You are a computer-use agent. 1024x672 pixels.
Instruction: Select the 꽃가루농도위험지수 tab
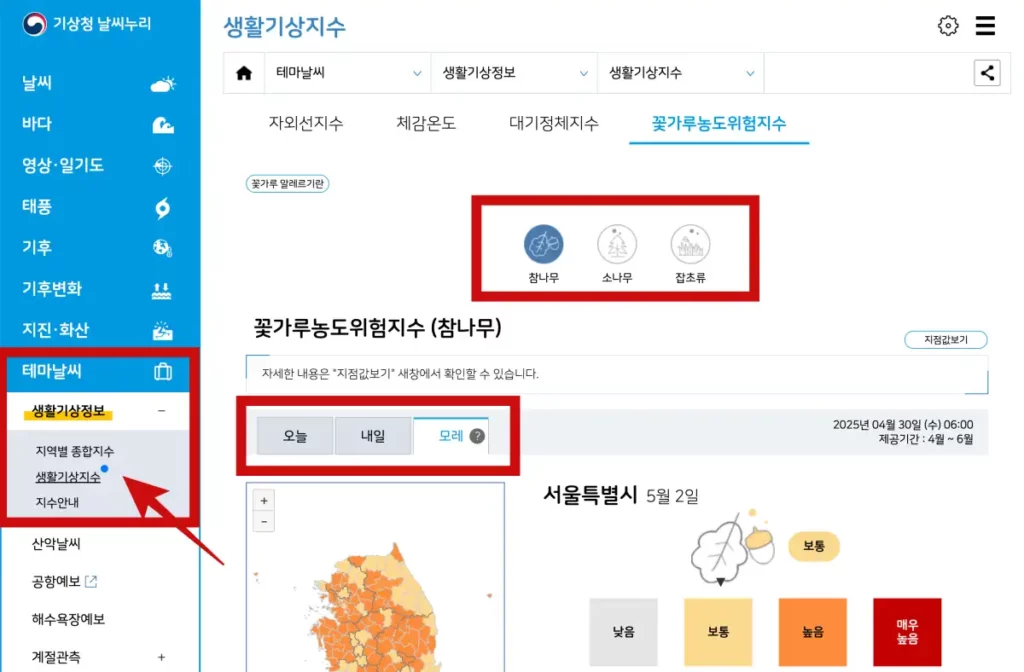point(718,123)
